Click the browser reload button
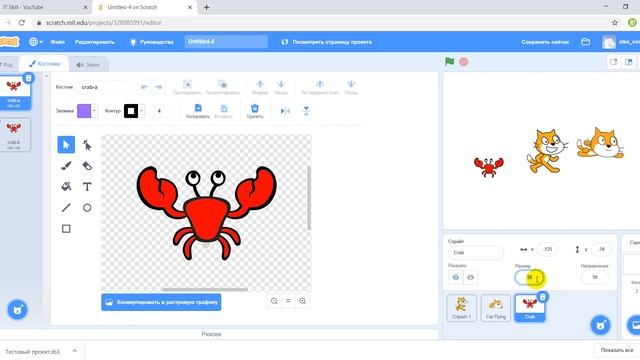640x360 pixels. point(22,23)
